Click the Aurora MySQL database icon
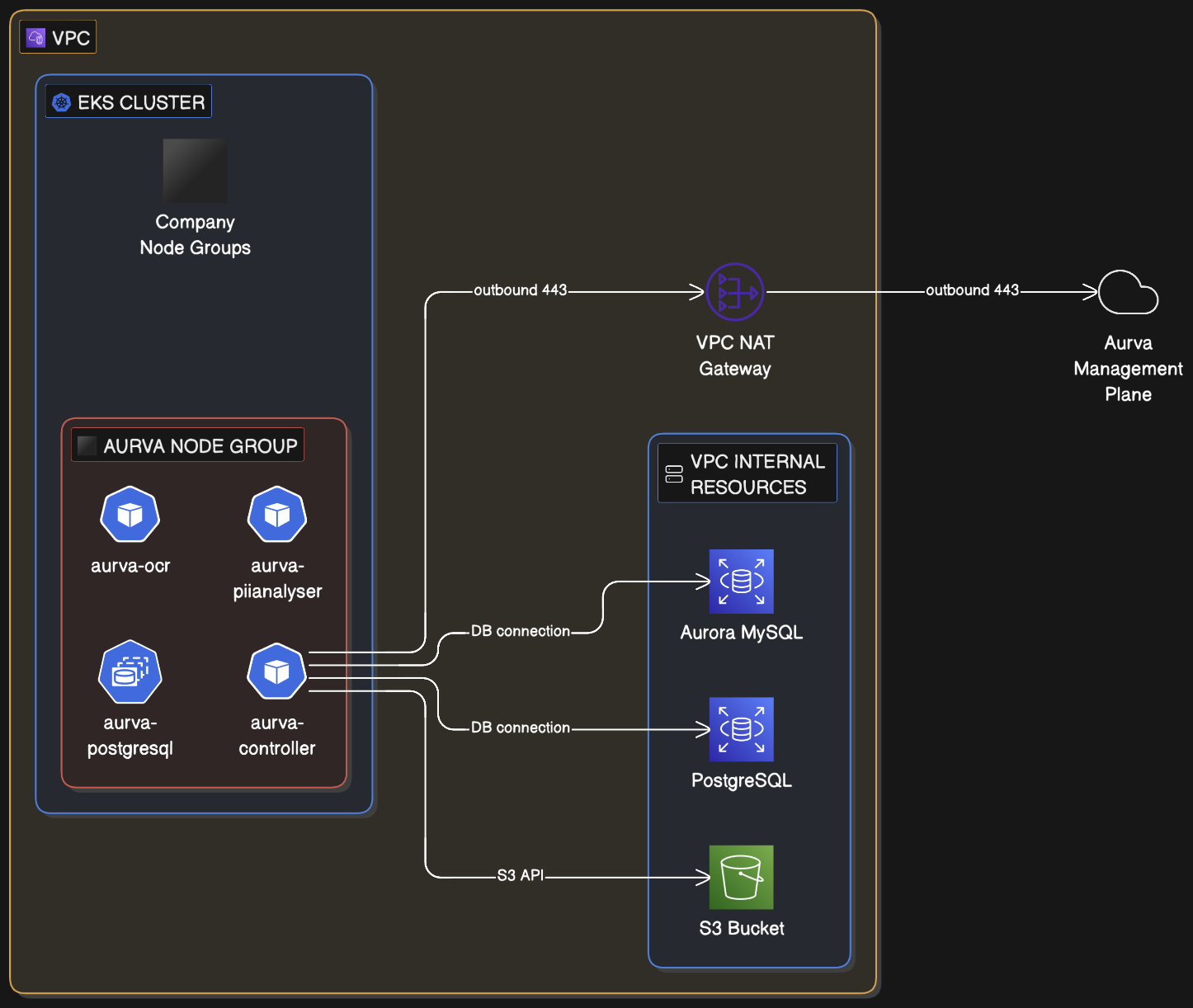The image size is (1193, 1008). tap(741, 582)
